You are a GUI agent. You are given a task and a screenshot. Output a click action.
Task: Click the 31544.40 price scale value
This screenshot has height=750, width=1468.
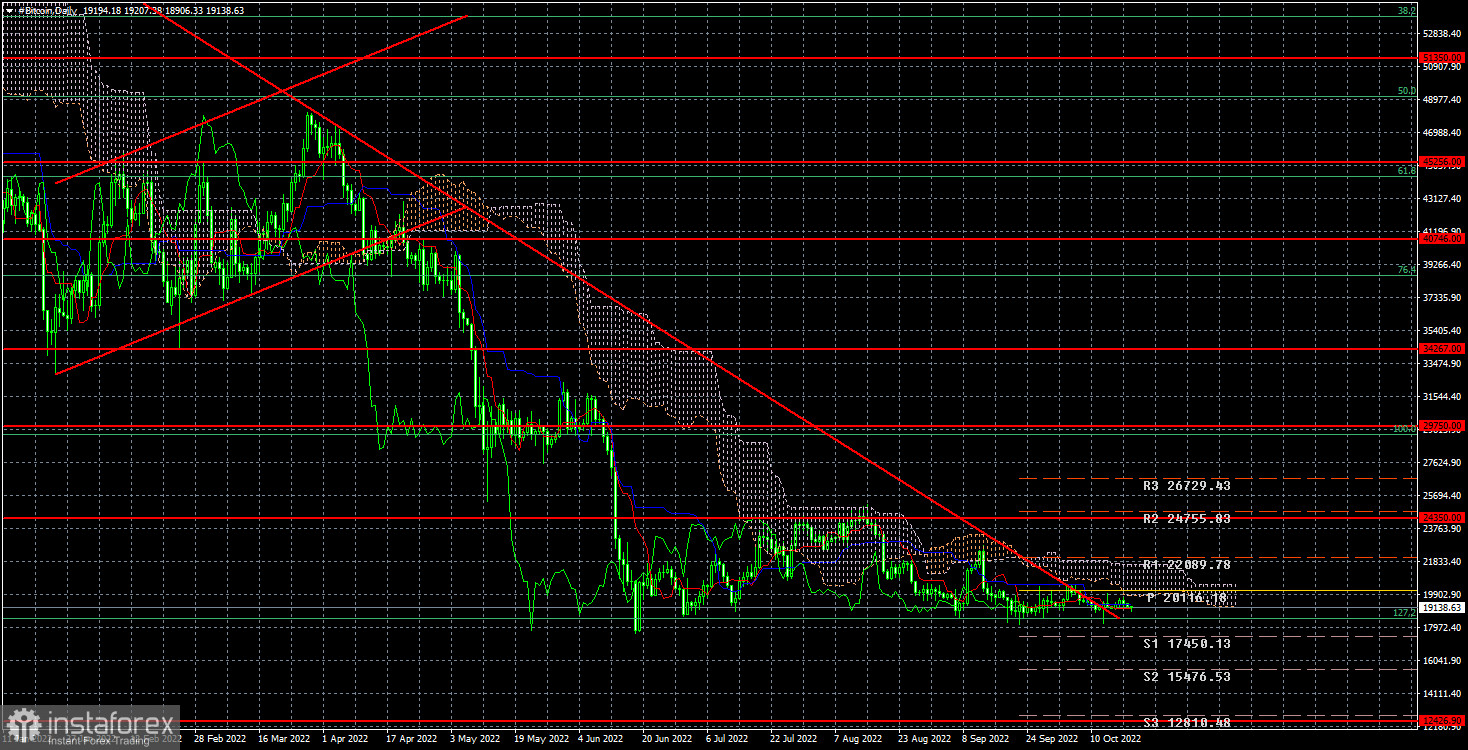1443,397
